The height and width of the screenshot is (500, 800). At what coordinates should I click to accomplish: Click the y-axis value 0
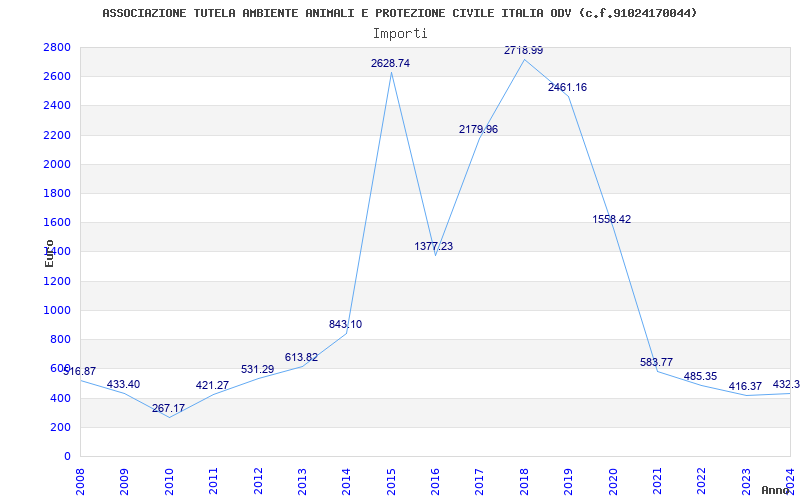pyautogui.click(x=67, y=456)
